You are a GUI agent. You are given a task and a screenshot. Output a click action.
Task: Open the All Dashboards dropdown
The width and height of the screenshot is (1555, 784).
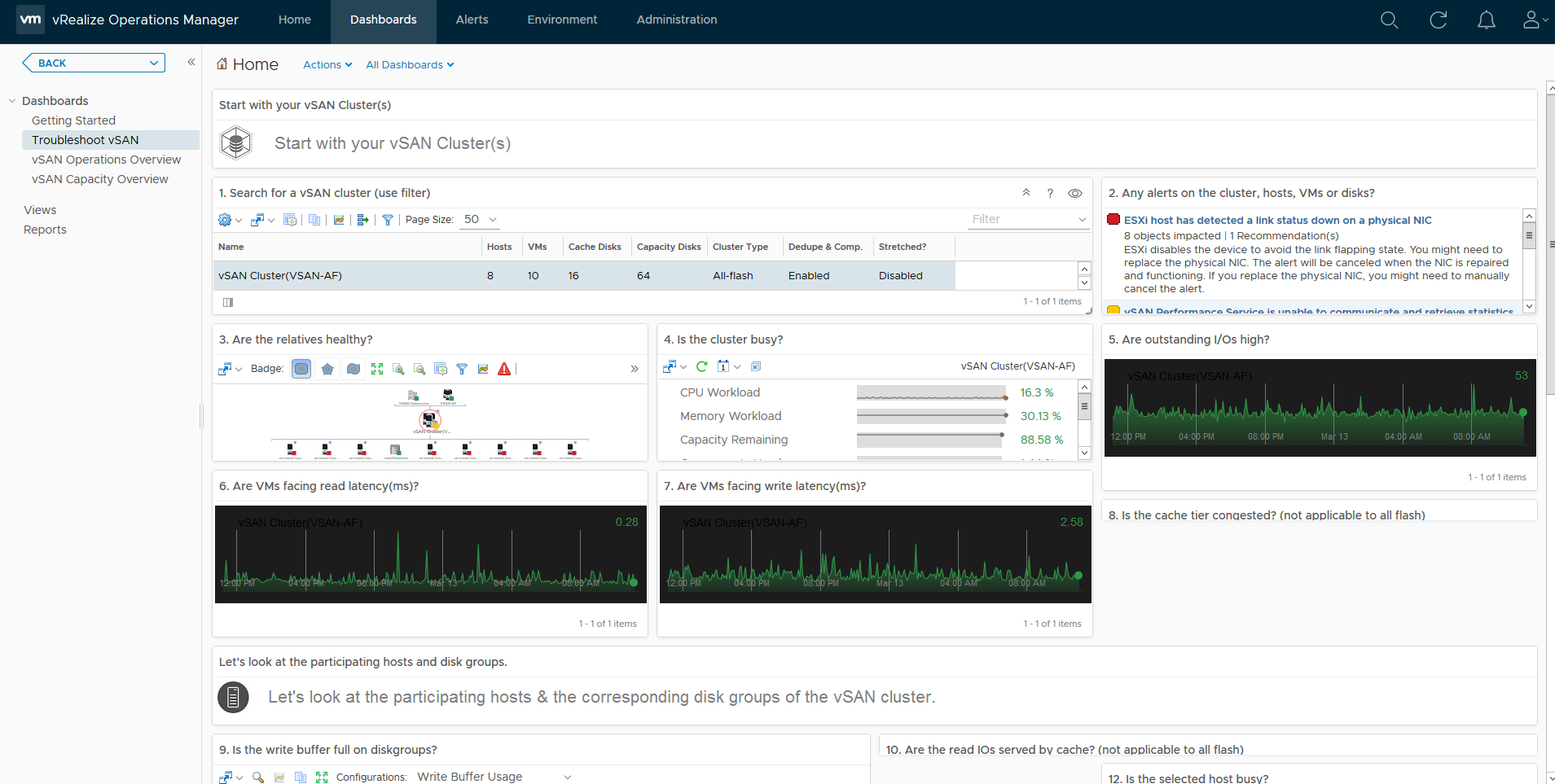(410, 64)
